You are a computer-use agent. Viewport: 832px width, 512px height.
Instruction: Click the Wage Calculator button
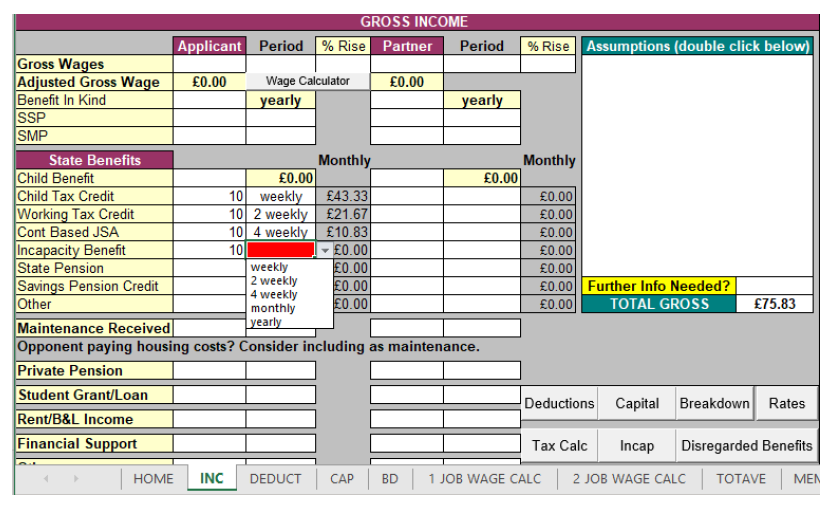308,81
